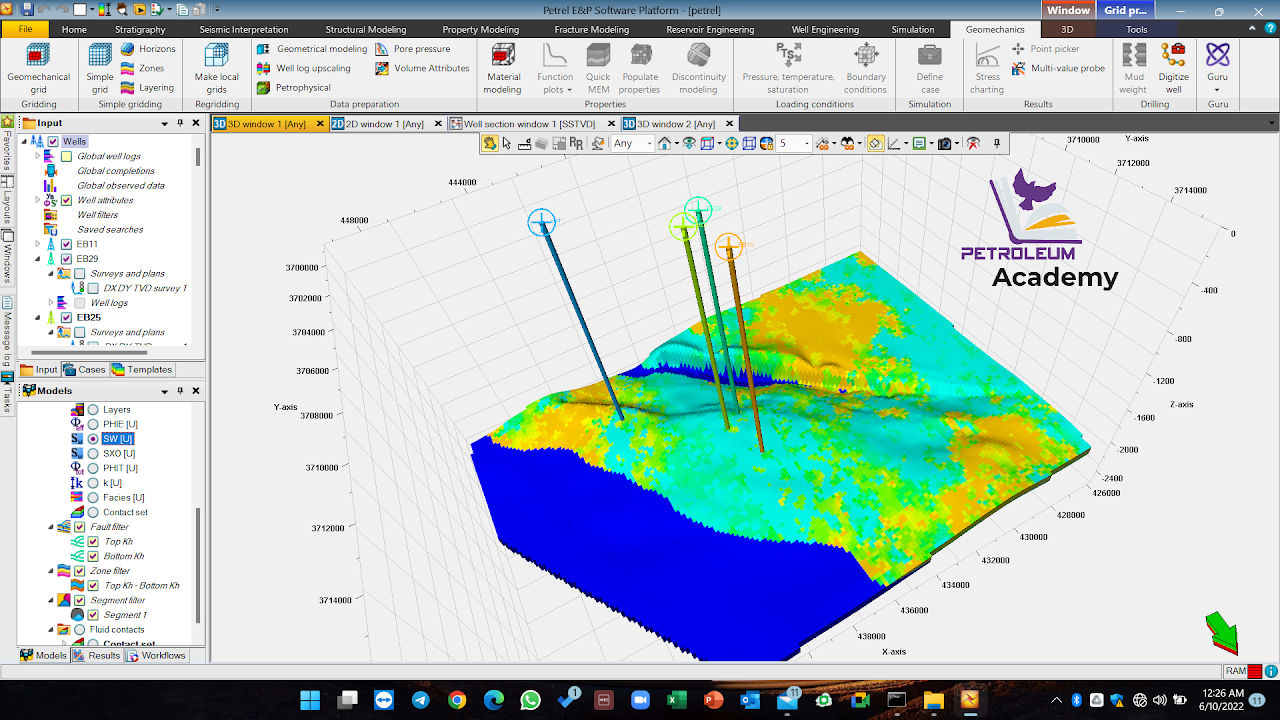The height and width of the screenshot is (720, 1280).
Task: Expand the Global well logs node
Action: pos(37,157)
